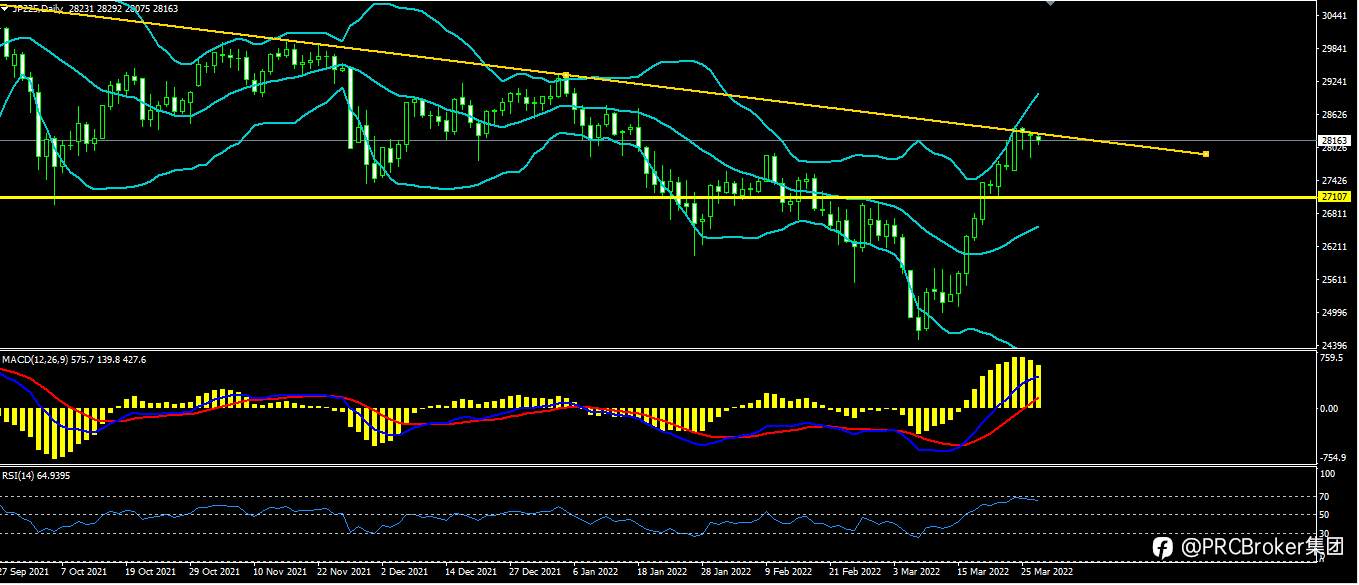The width and height of the screenshot is (1359, 585).
Task: Click the RSI scale value 70
Action: click(1326, 497)
